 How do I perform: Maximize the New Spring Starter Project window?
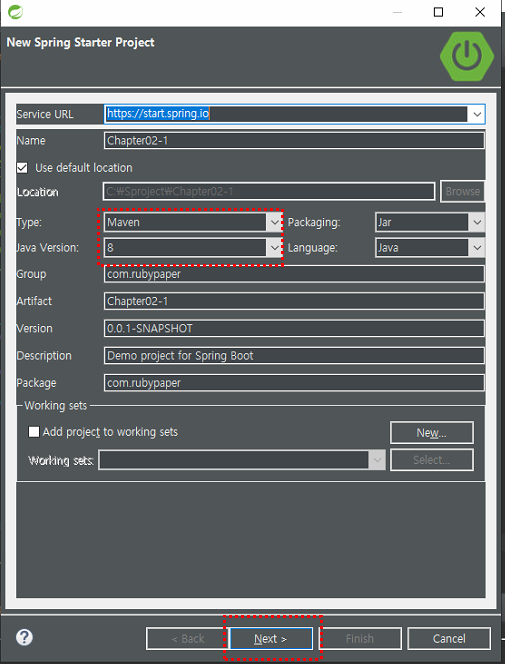(439, 12)
